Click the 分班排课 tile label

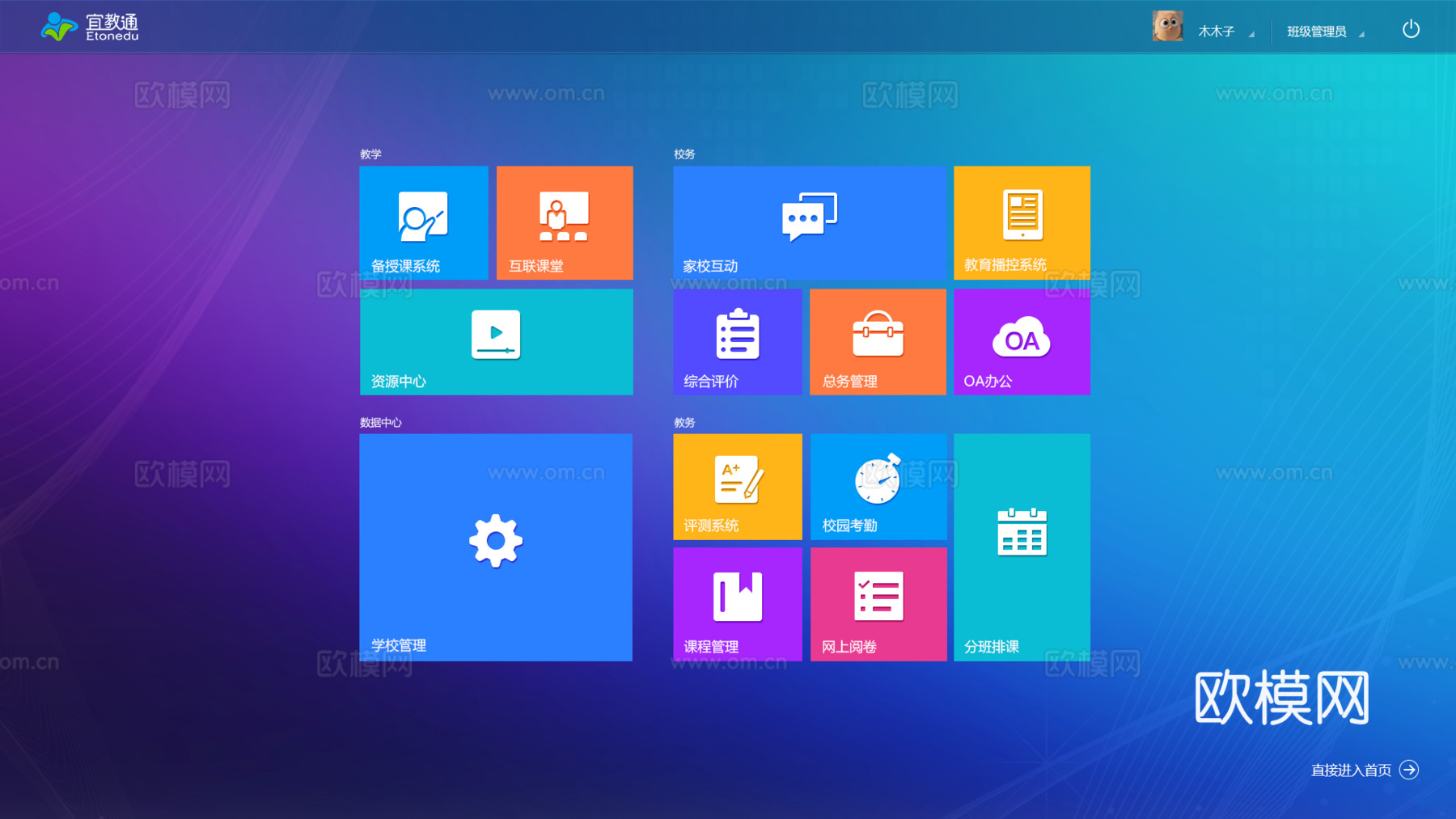(x=992, y=647)
